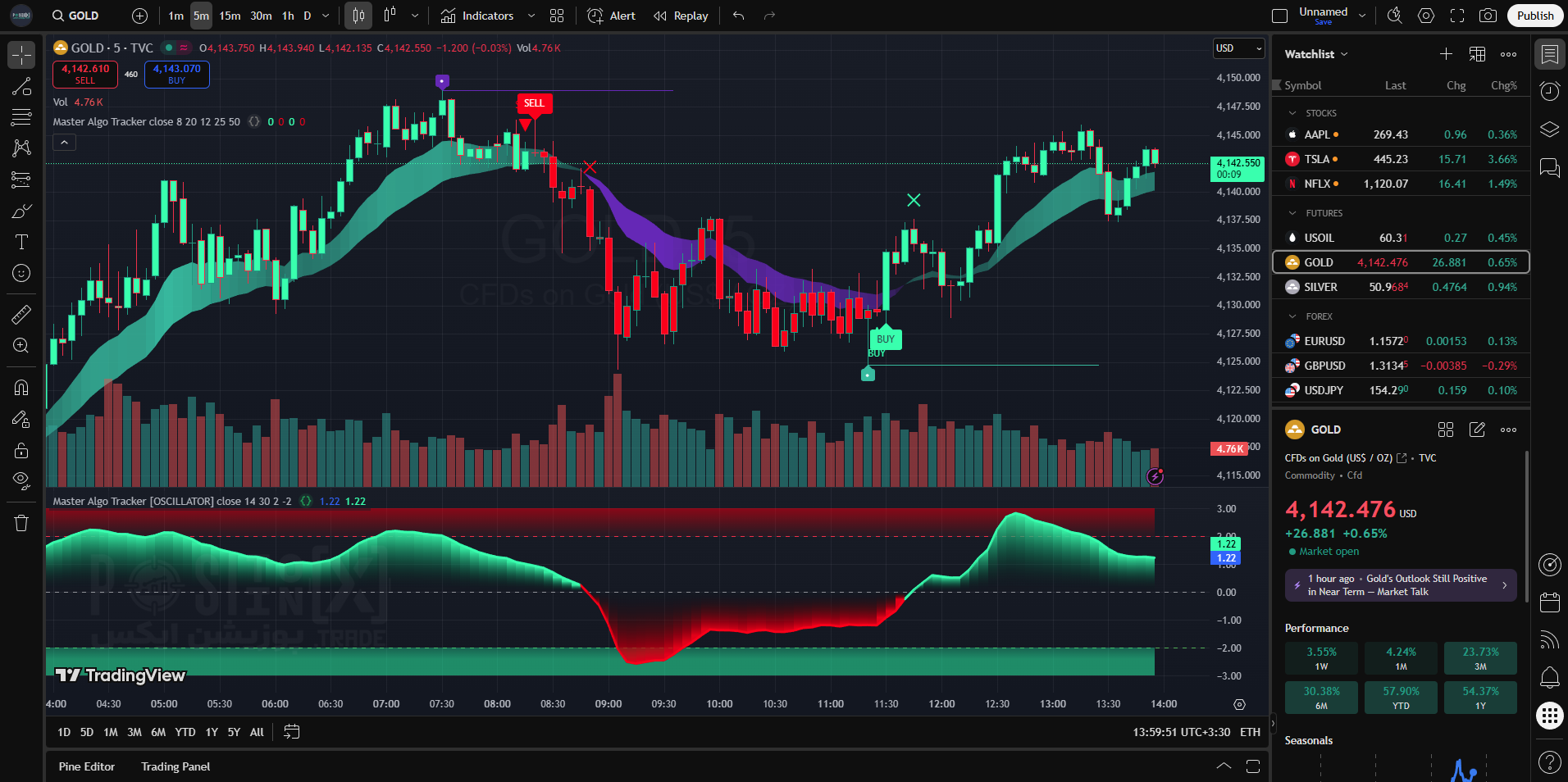Switch to the Trading Panel tab
The height and width of the screenshot is (782, 1568).
click(175, 766)
